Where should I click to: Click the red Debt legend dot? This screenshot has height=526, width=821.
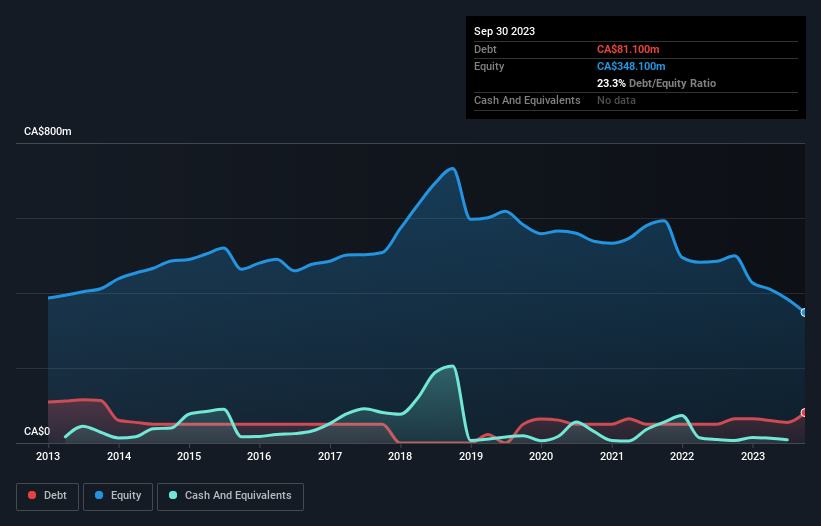(32, 495)
